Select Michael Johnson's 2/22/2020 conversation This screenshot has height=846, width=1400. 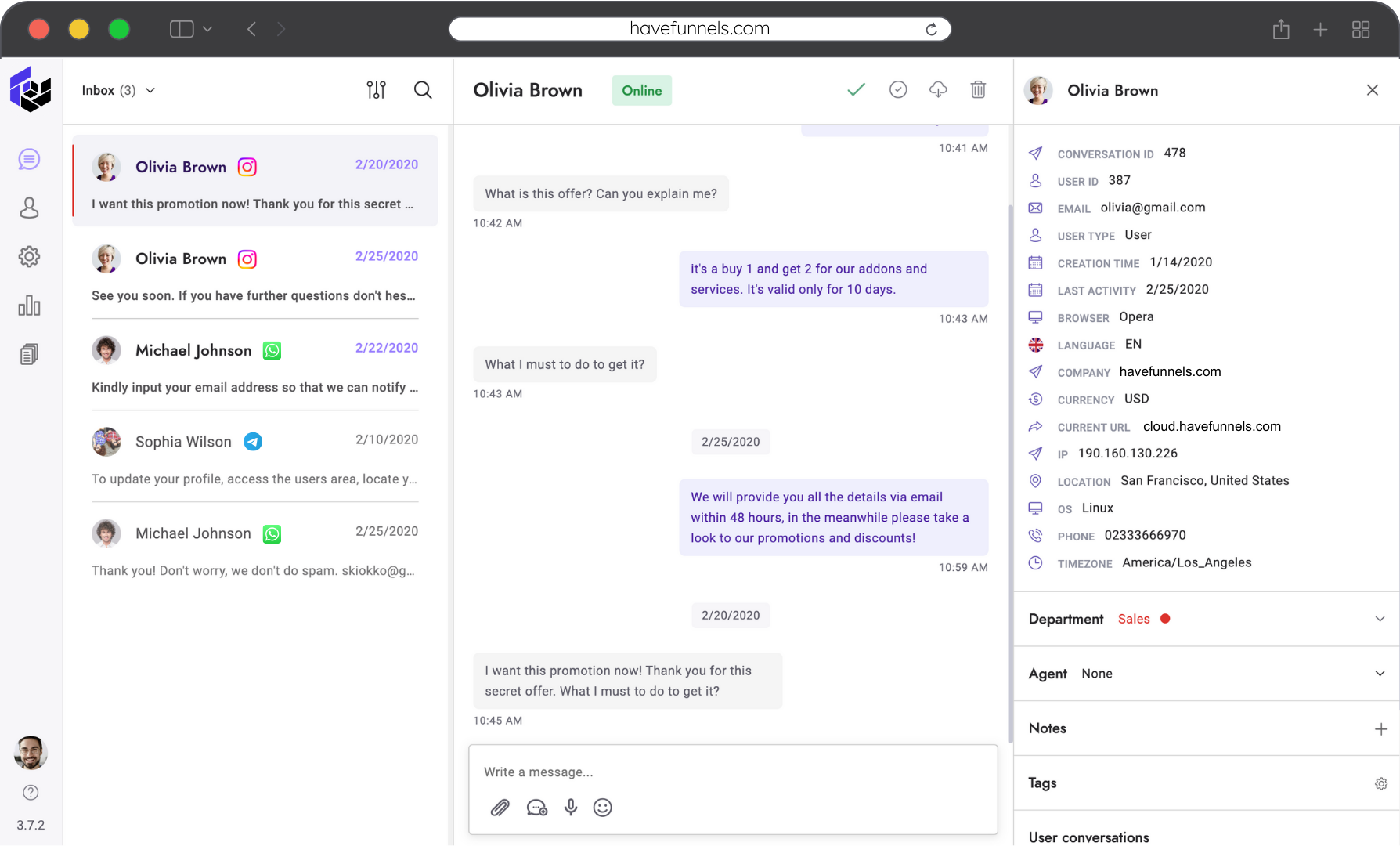pos(254,367)
